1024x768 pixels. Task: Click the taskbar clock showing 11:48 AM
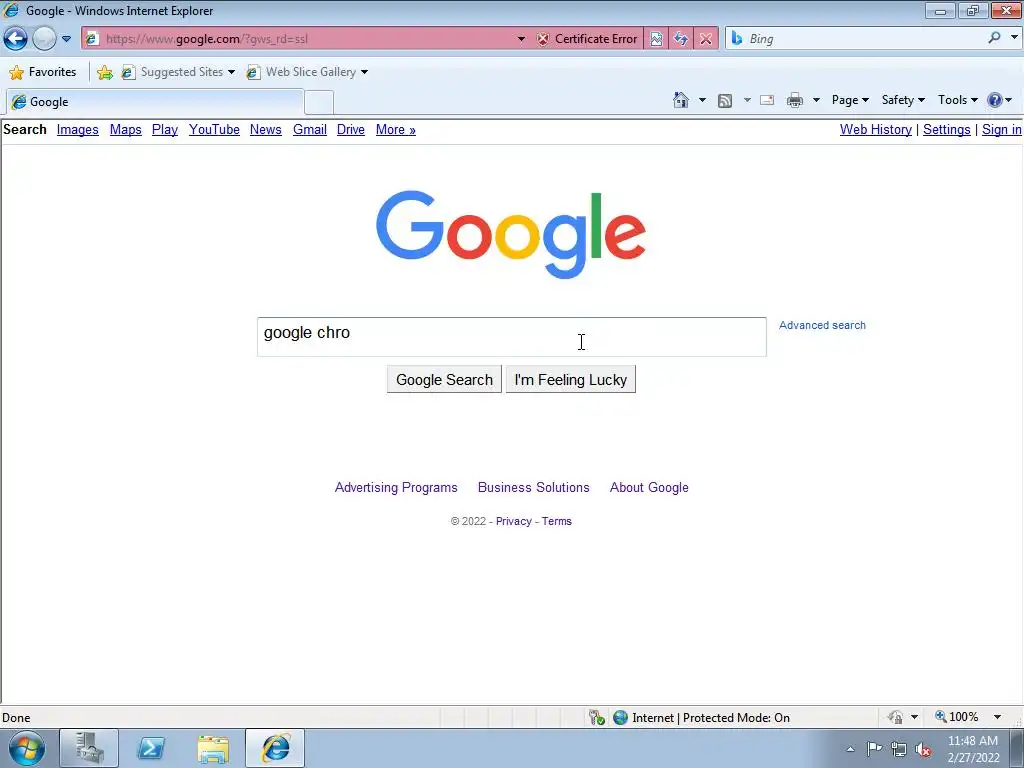[x=973, y=749]
